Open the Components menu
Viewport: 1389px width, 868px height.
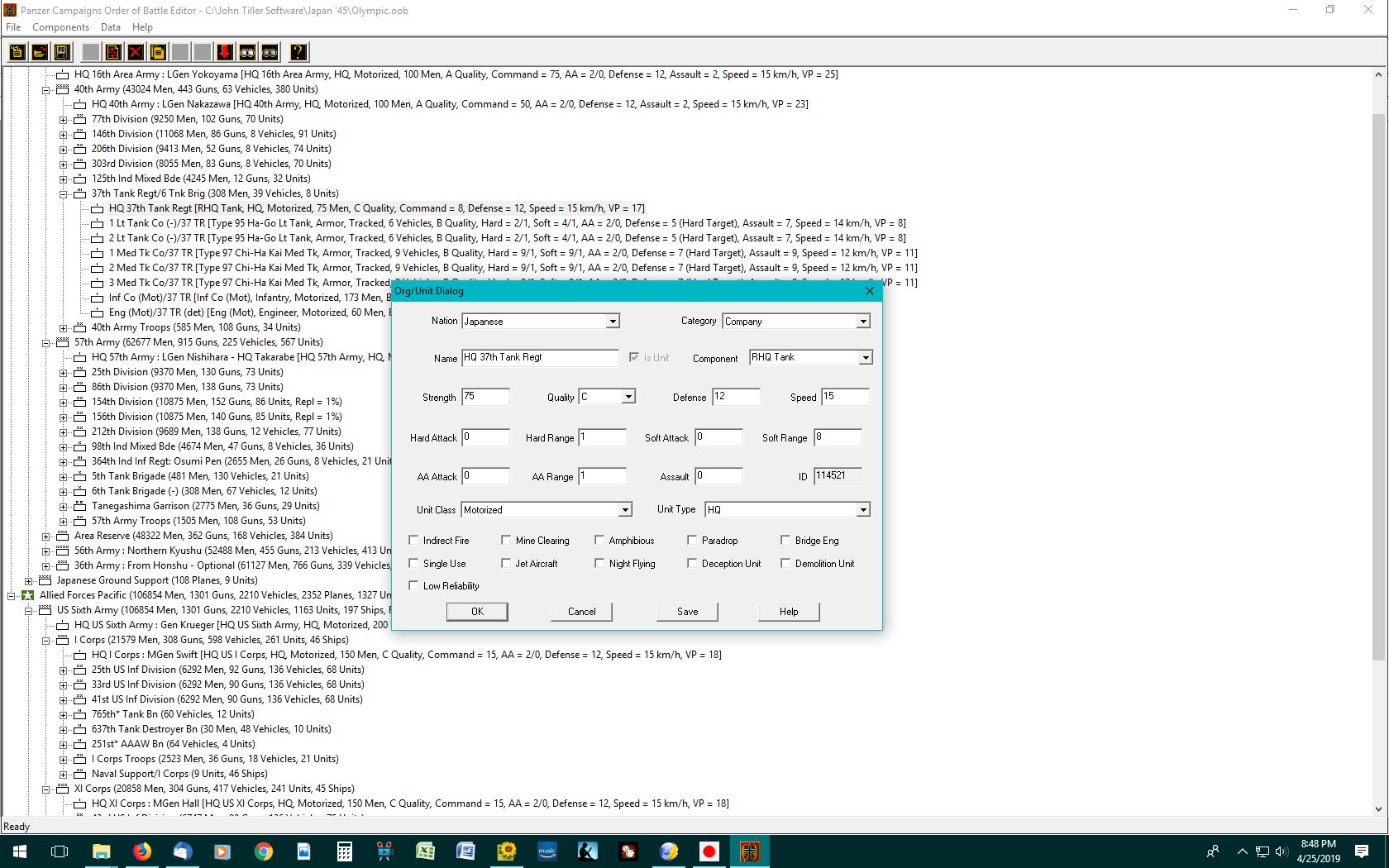(60, 27)
